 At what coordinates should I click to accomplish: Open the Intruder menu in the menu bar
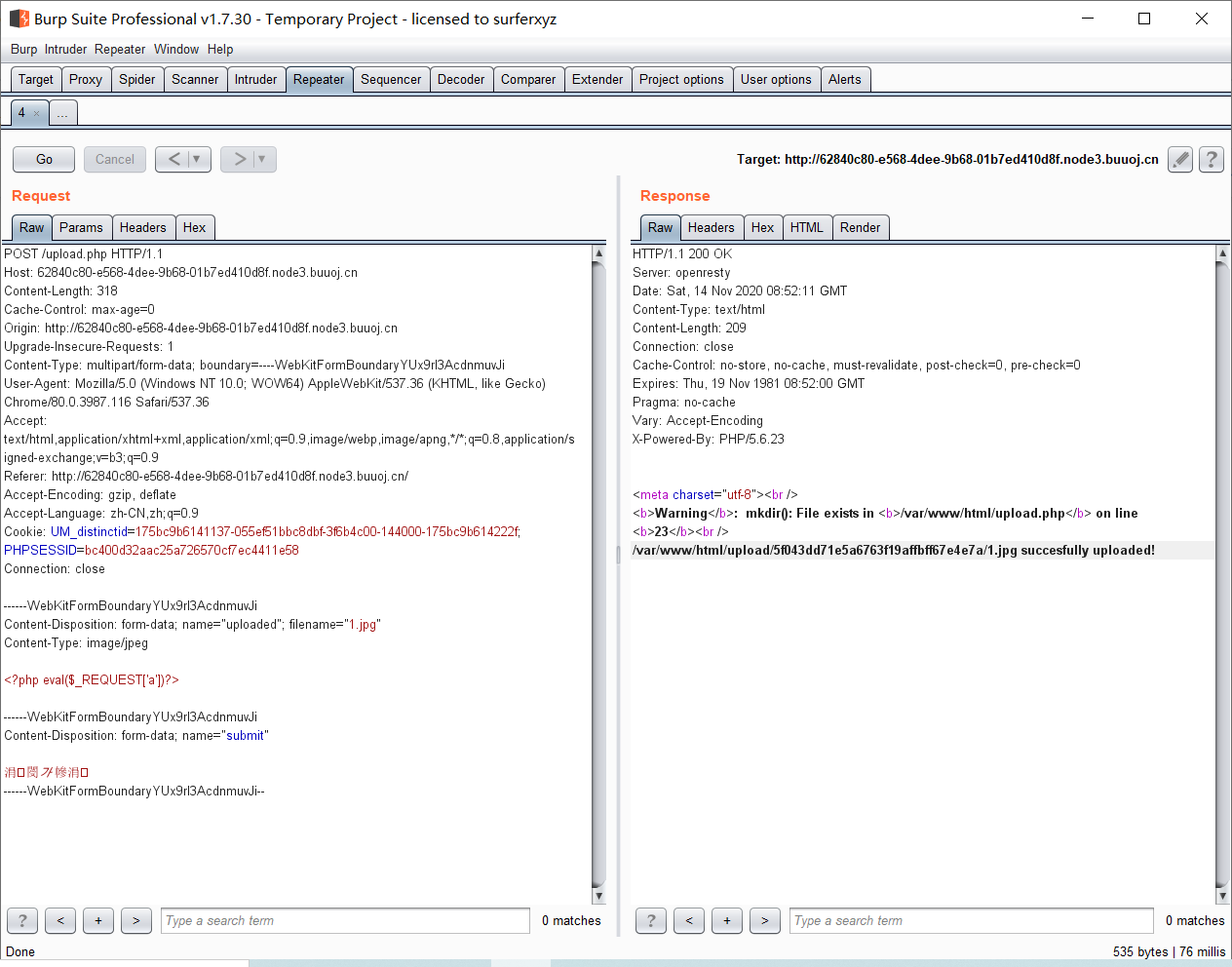pyautogui.click(x=65, y=49)
